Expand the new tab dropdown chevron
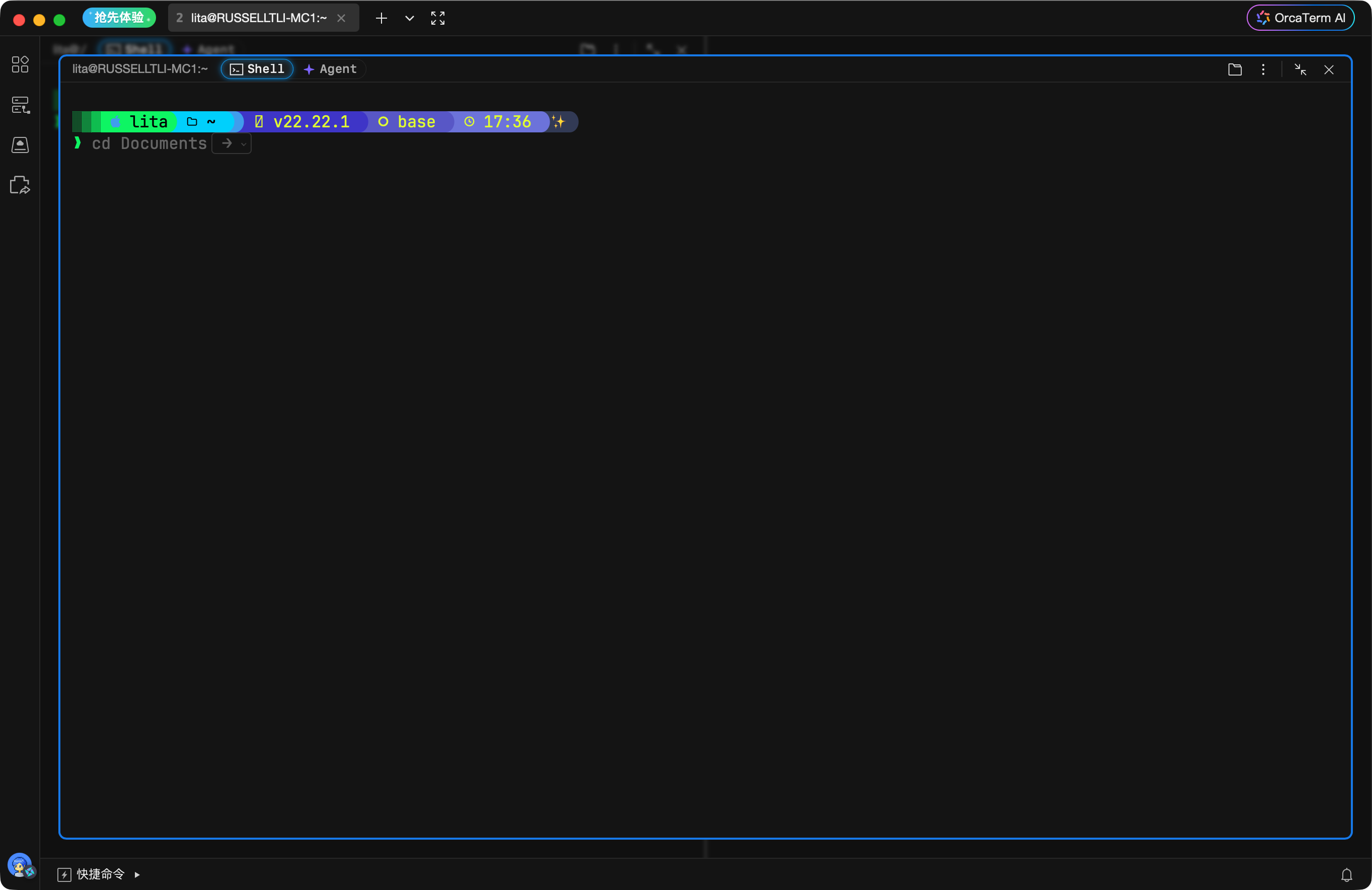This screenshot has width=1372, height=890. (x=409, y=19)
